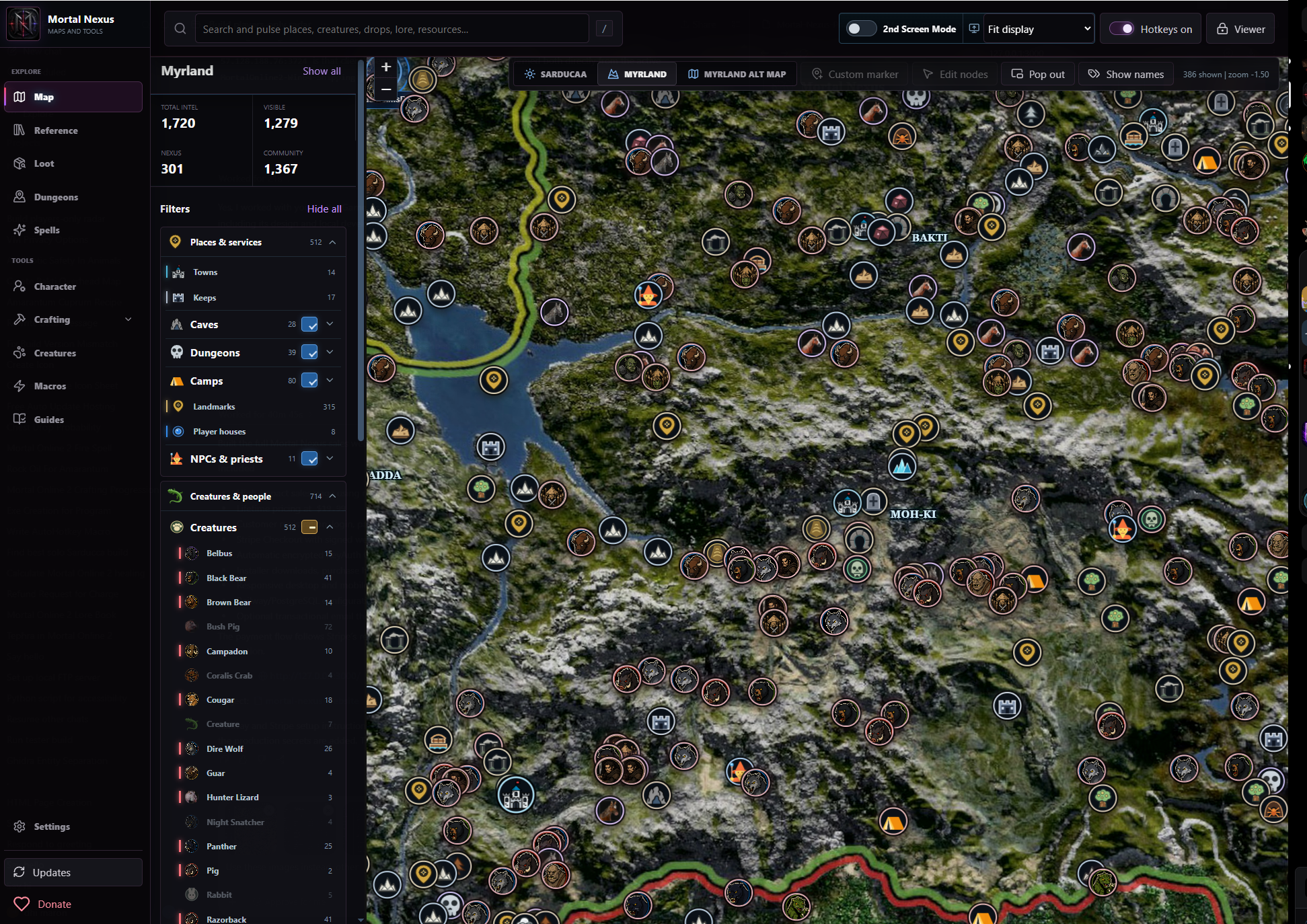
Task: Click the Donate heart link
Action: click(x=42, y=904)
